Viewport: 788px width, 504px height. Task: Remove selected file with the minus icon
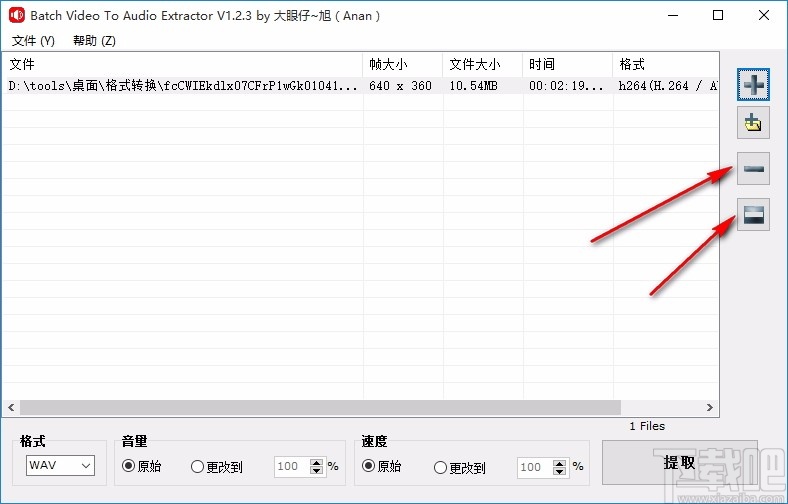(x=753, y=168)
